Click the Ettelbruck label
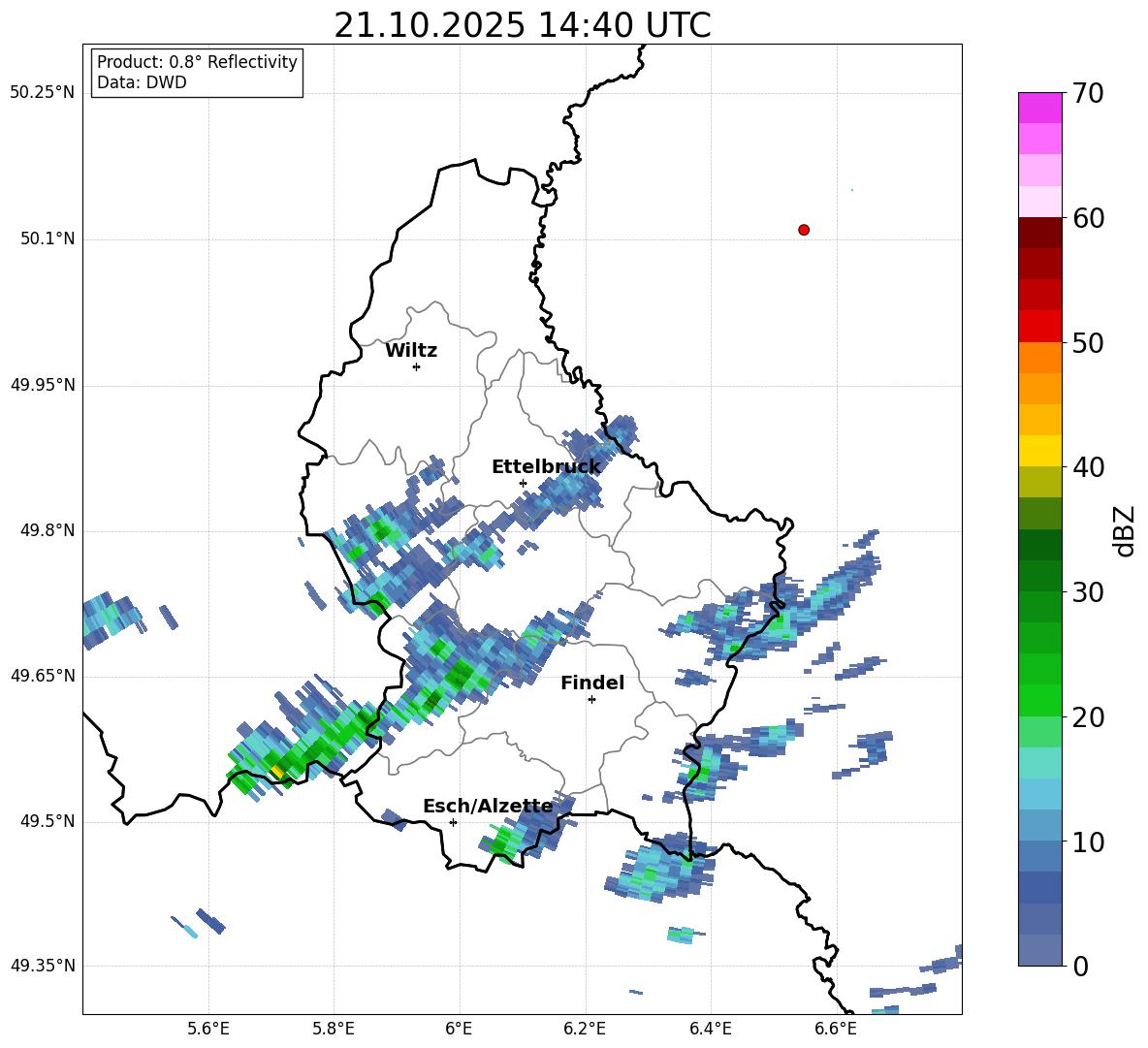 coord(546,467)
